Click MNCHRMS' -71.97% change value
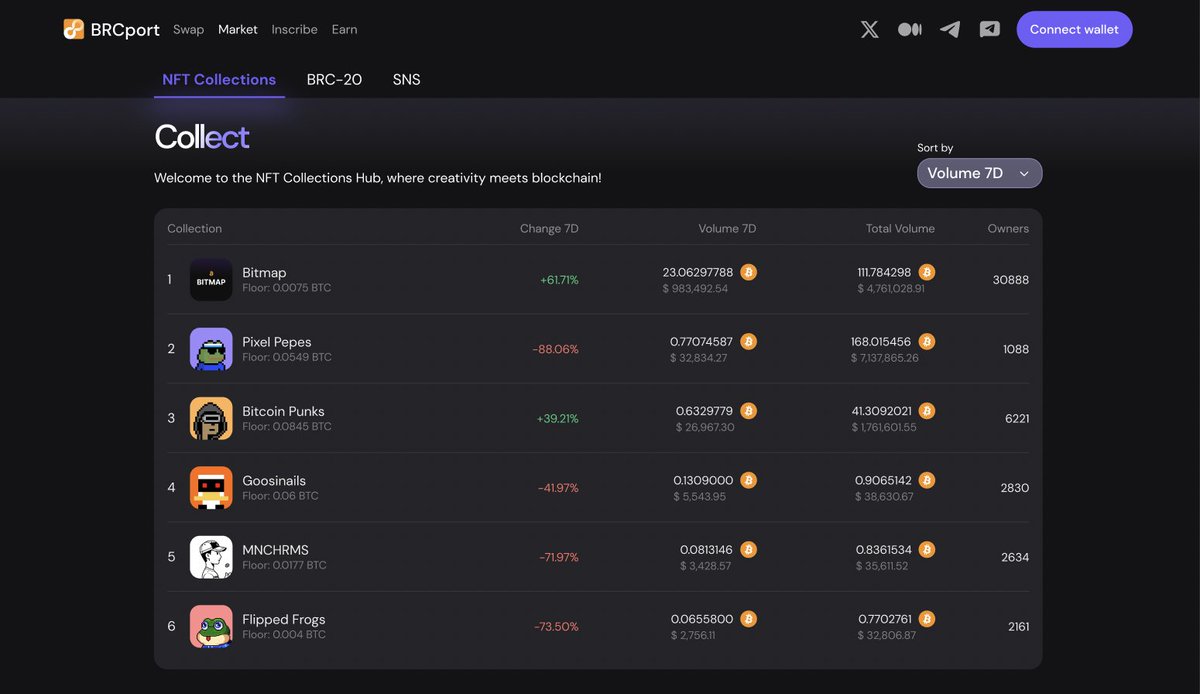The image size is (1200, 694). (559, 557)
